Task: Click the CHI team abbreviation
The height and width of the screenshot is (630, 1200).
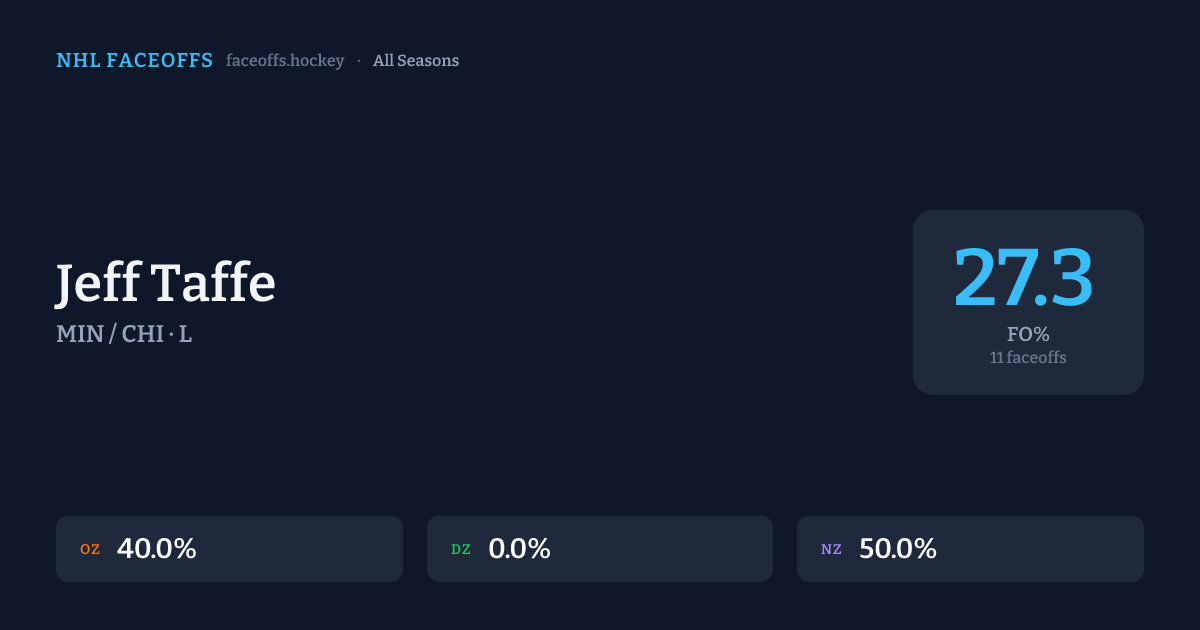Action: pyautogui.click(x=142, y=334)
